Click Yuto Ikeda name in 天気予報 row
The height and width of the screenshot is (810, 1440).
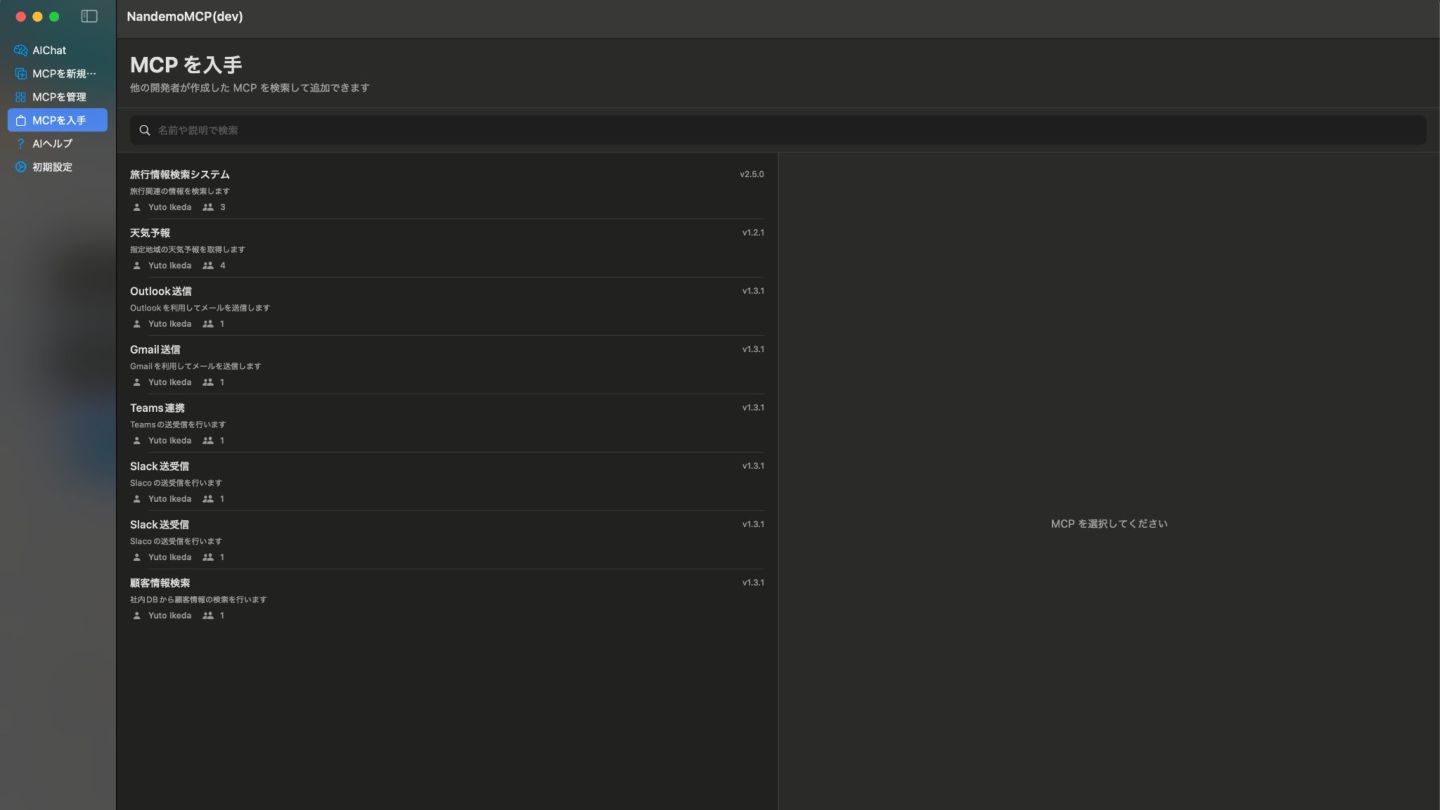pos(170,265)
